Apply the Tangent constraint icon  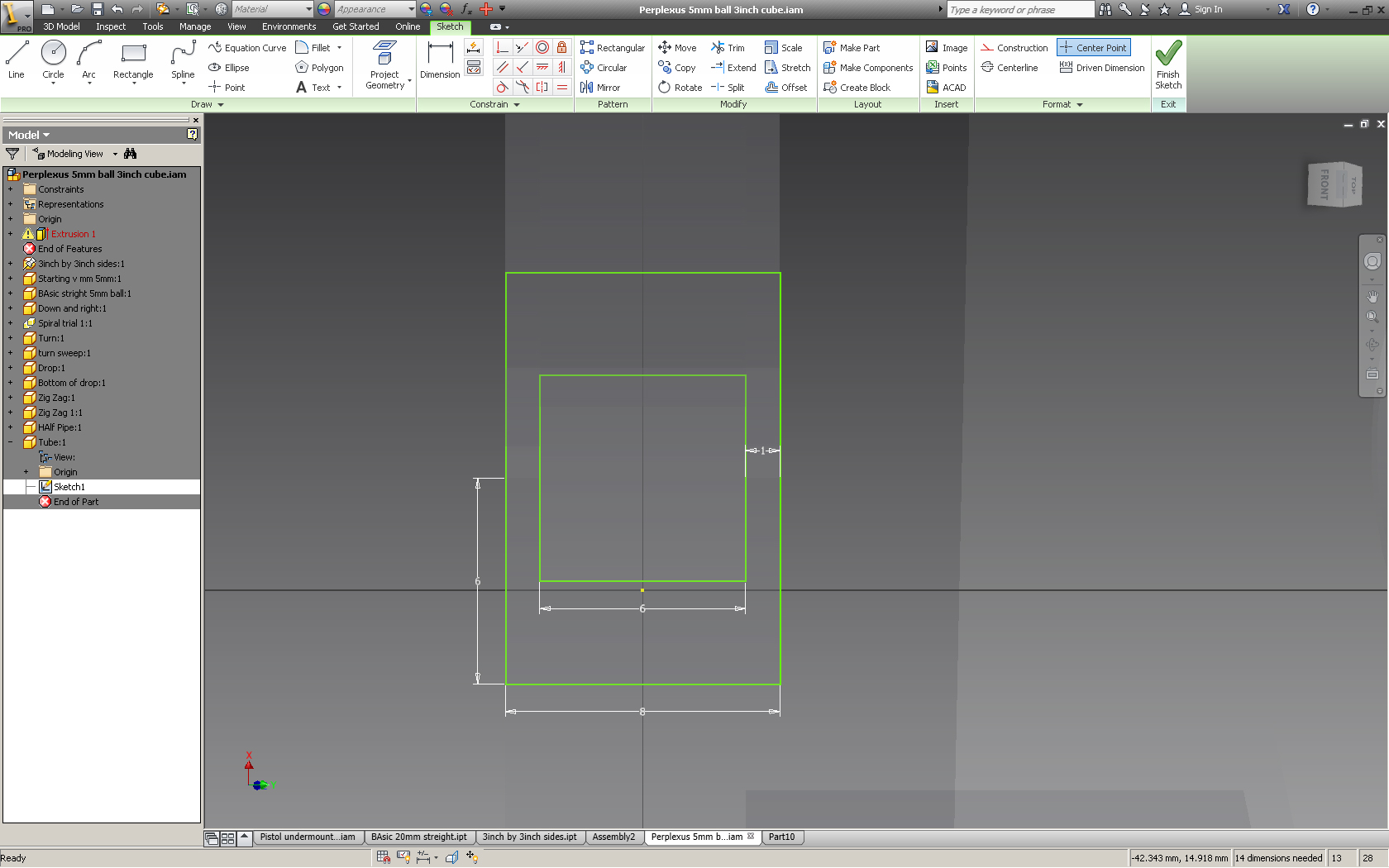[502, 88]
